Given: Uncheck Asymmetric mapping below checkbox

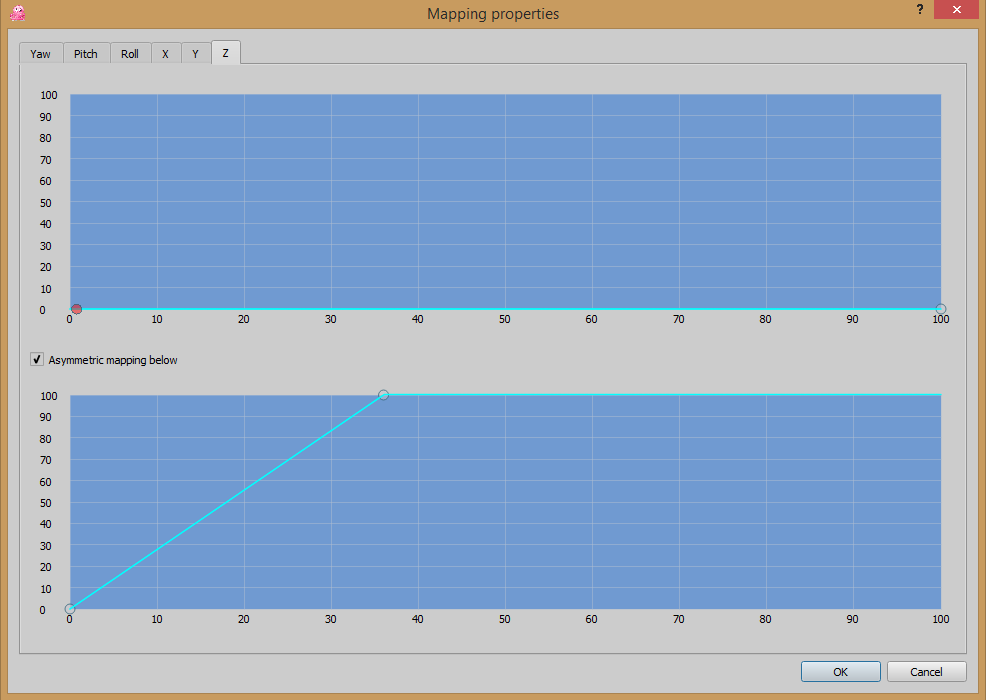Looking at the screenshot, I should pos(37,360).
